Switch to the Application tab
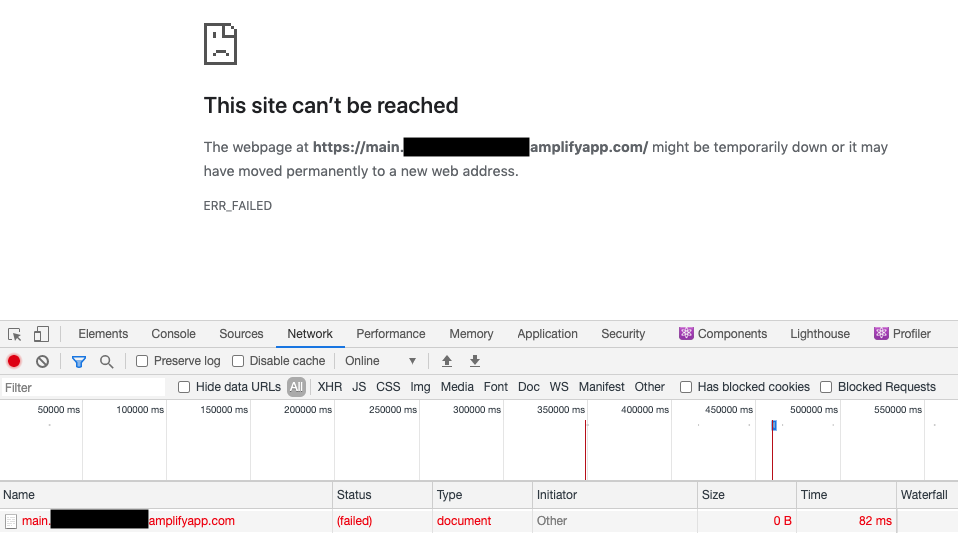The height and width of the screenshot is (533, 958). click(547, 334)
